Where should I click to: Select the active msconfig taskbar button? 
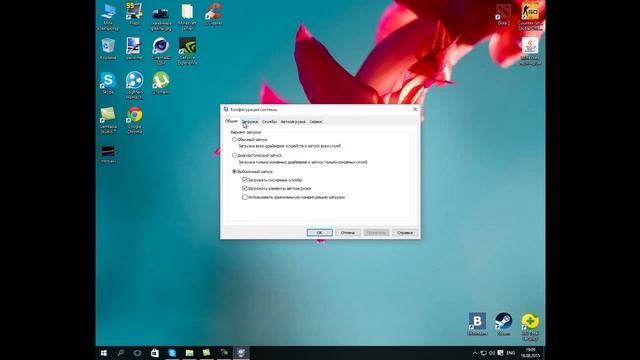[x=241, y=353]
